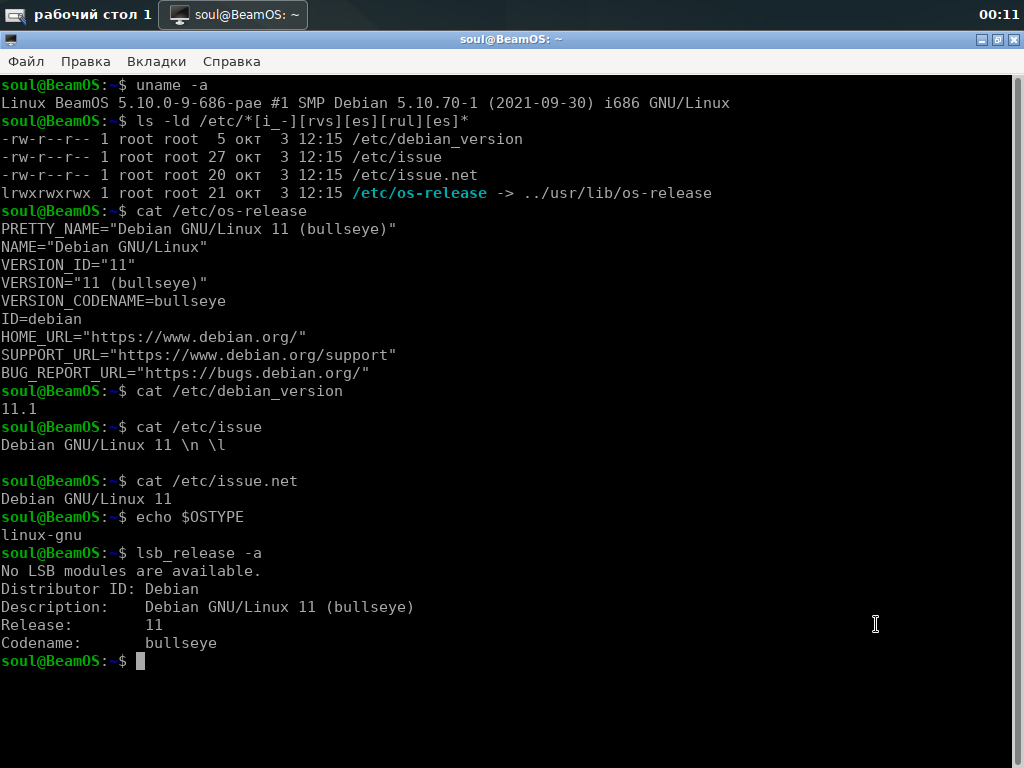Click the SUPPORT_URL line
The image size is (1024, 768).
click(199, 355)
